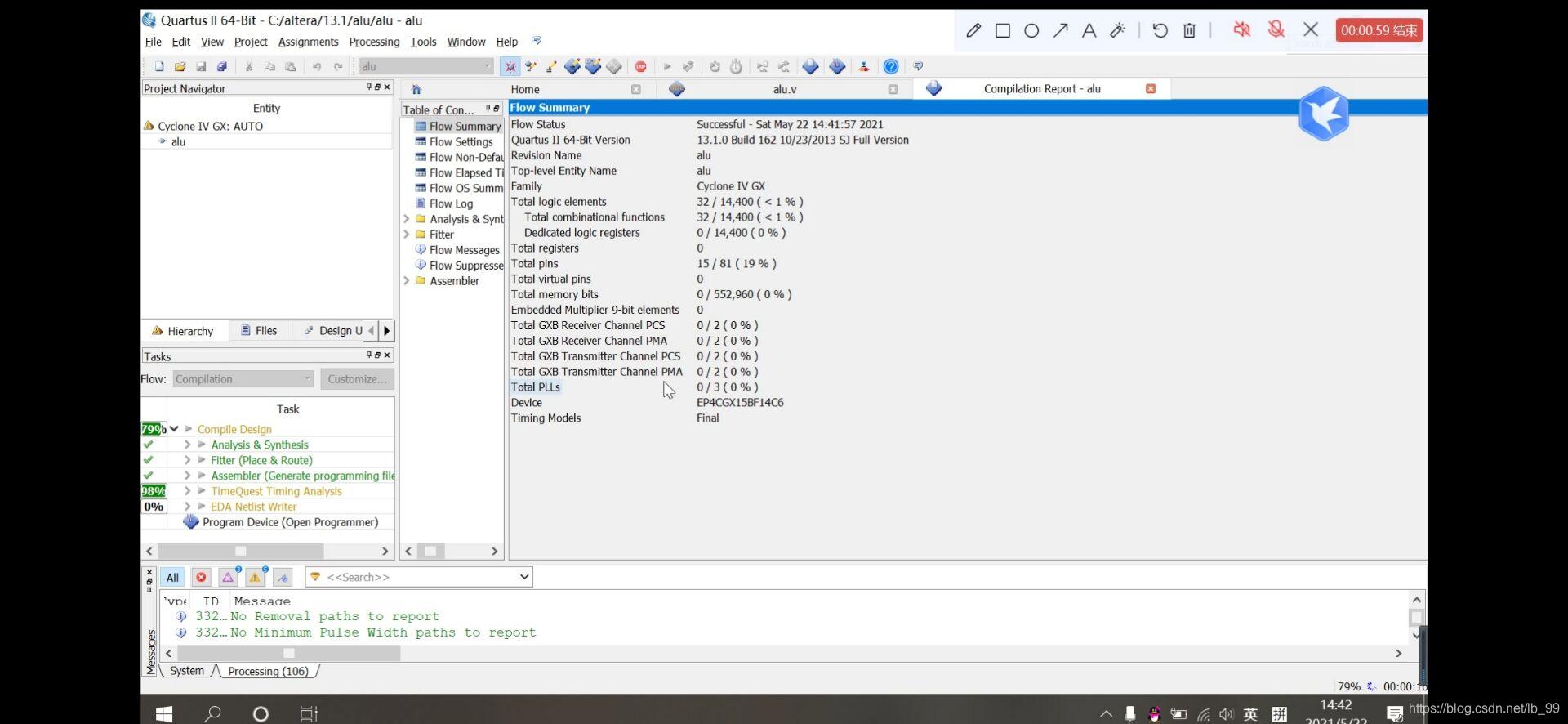This screenshot has width=1568, height=724.
Task: Toggle the speaker mute in the recorder bar
Action: click(x=1241, y=30)
